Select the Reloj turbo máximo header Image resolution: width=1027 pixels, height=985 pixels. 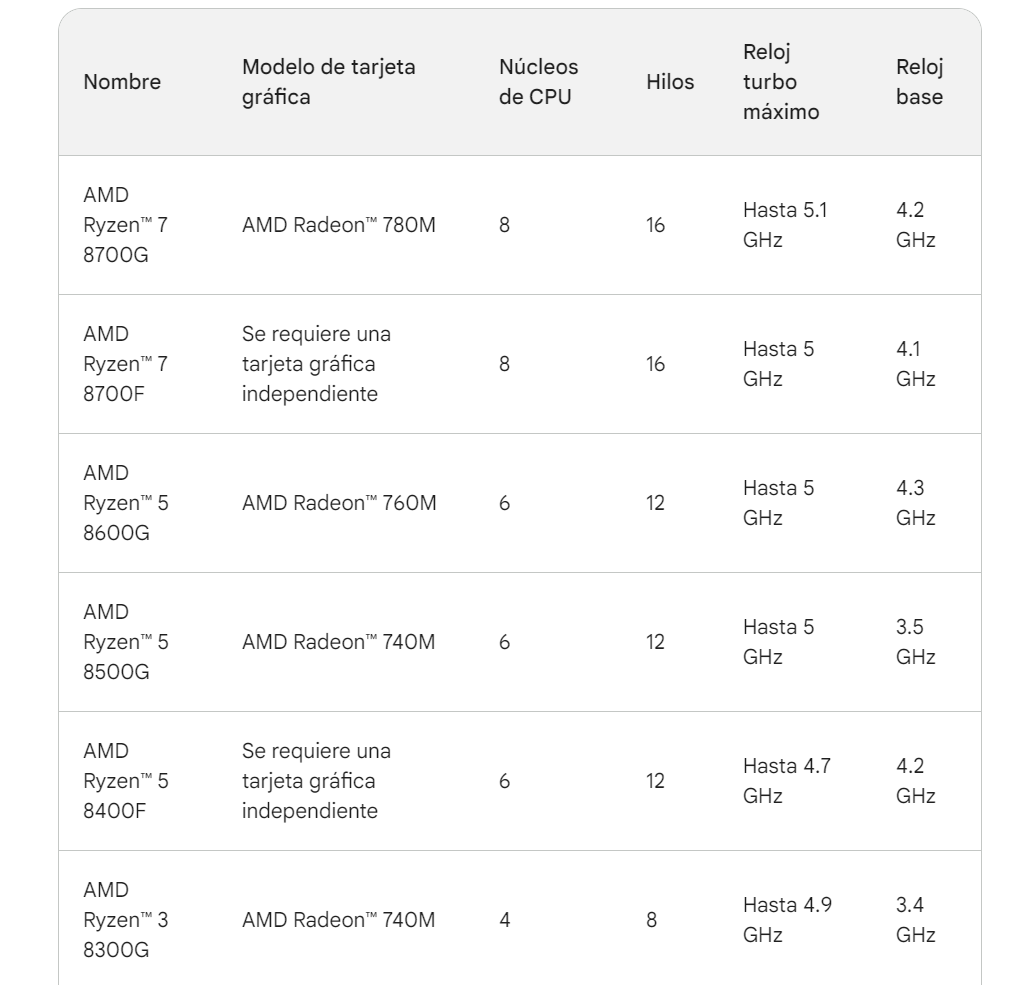click(x=781, y=82)
